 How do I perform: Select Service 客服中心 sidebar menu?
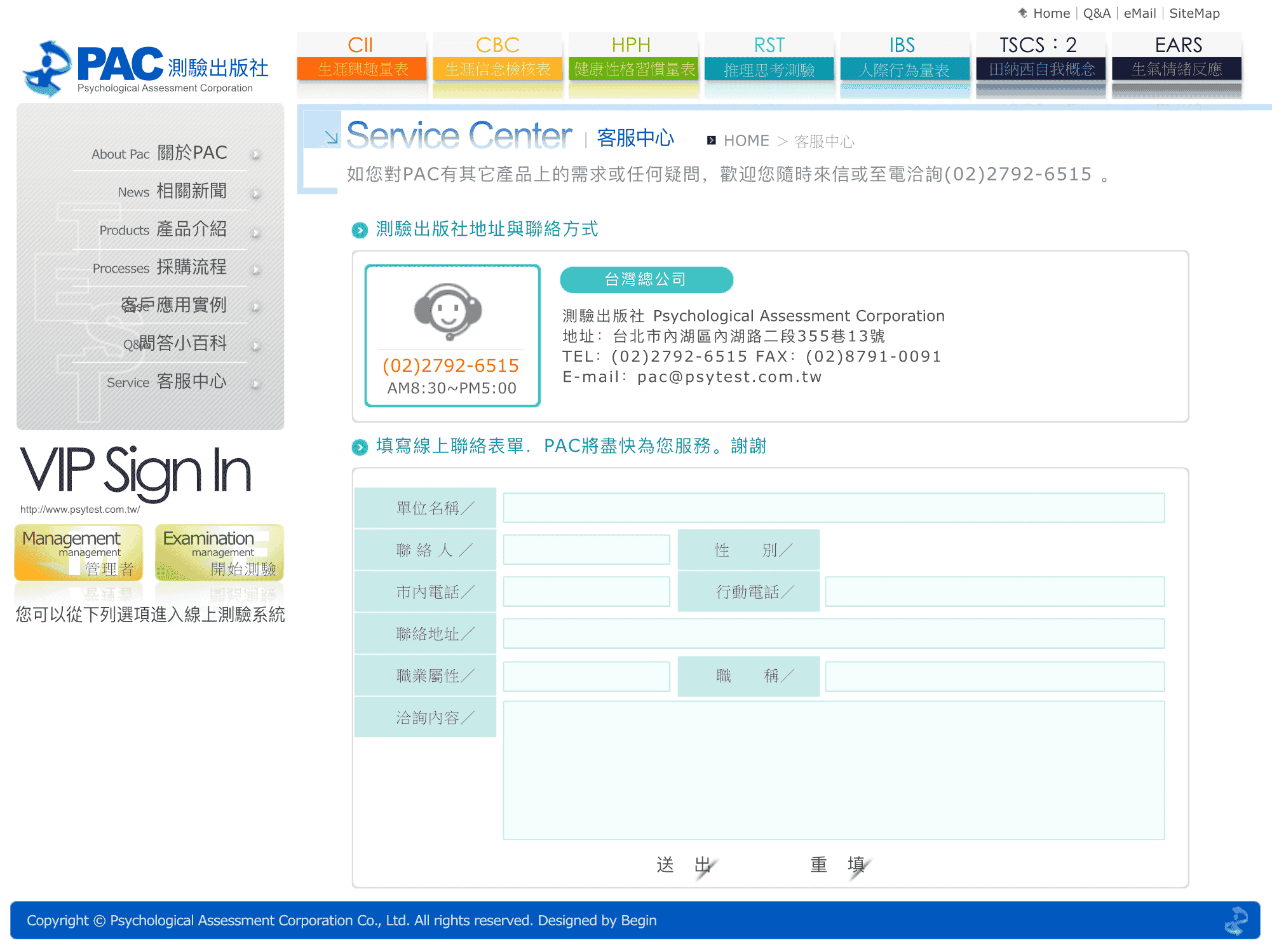tap(166, 382)
